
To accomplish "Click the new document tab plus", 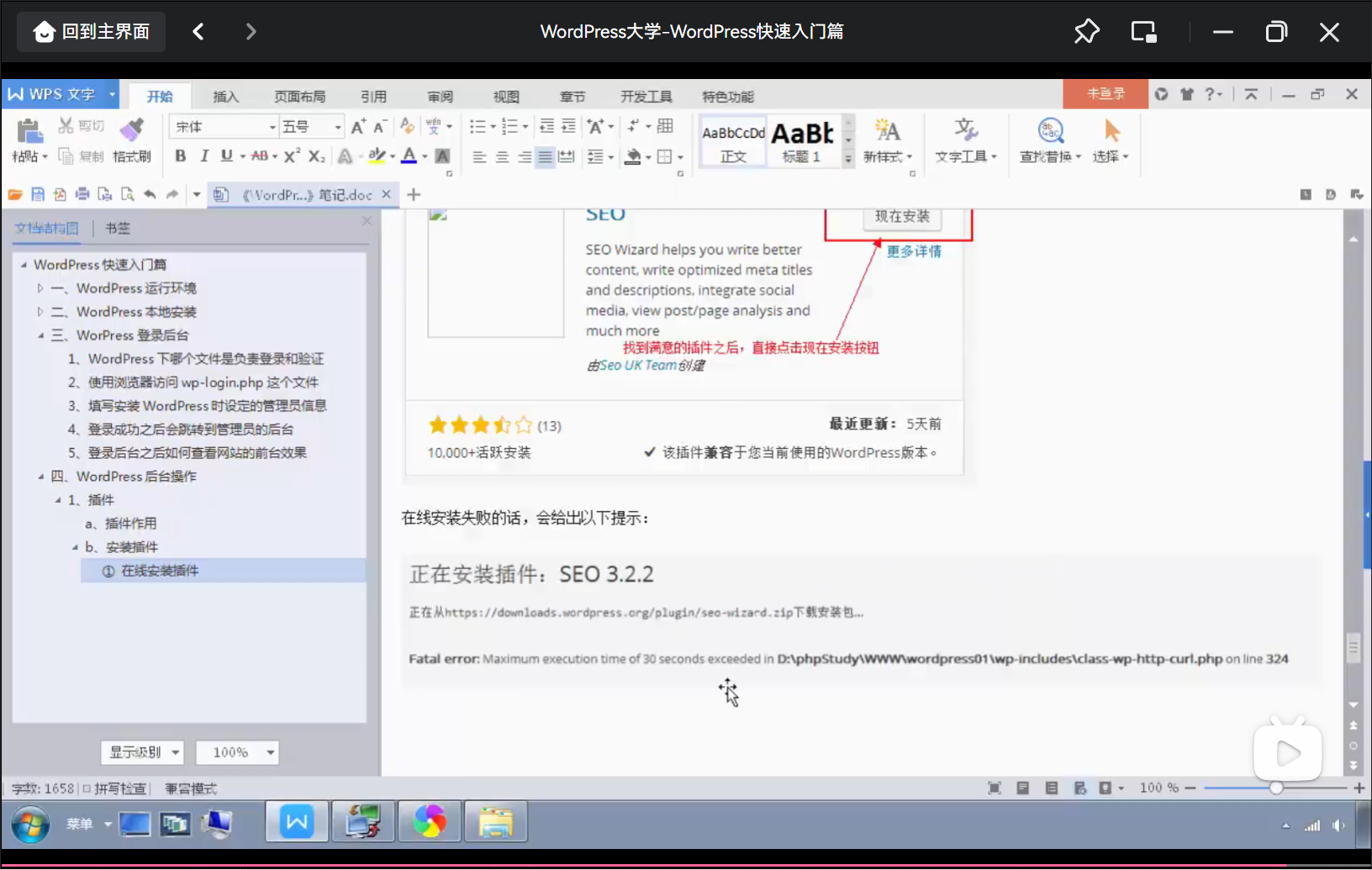I will [x=414, y=194].
